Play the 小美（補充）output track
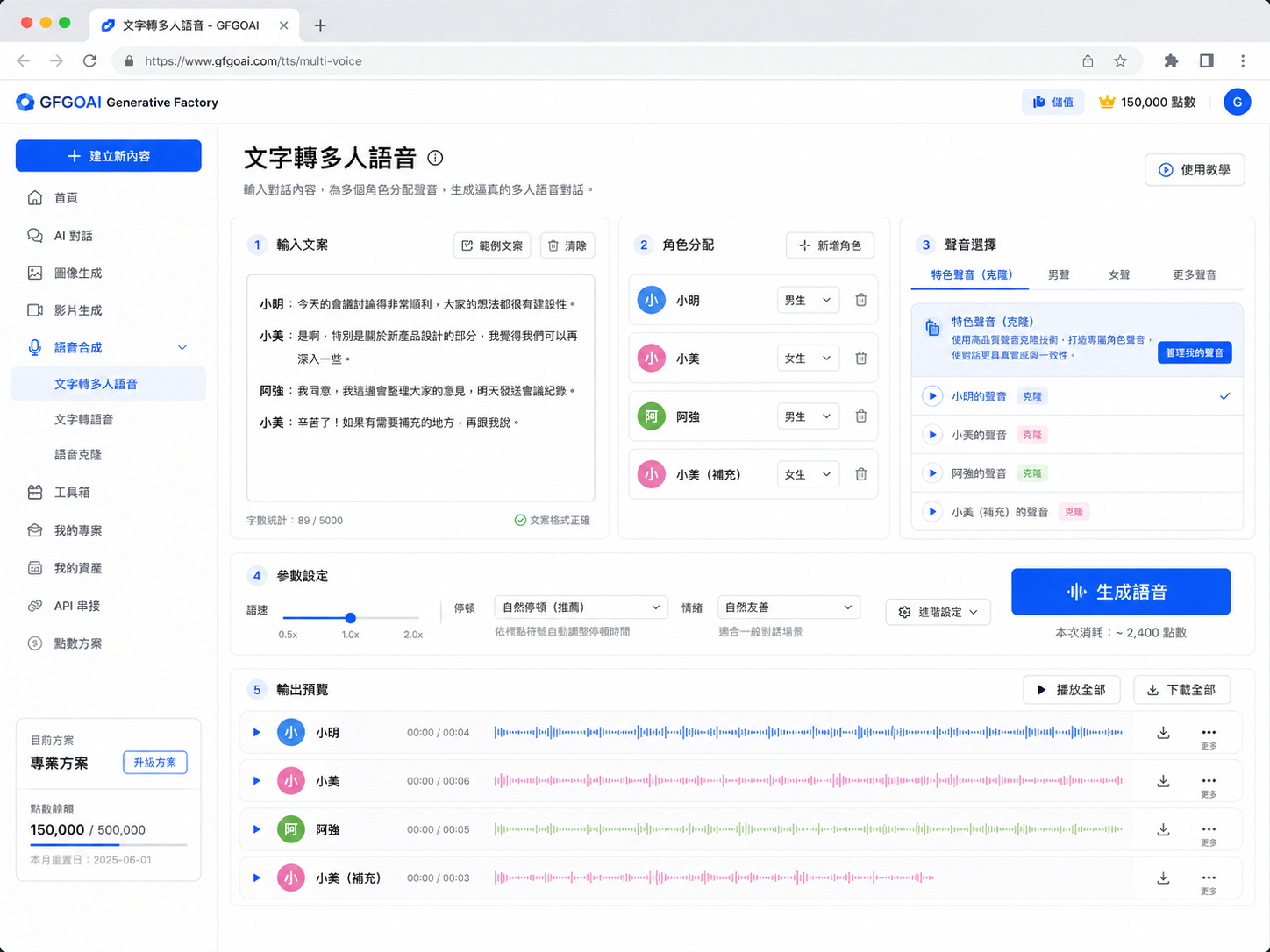Viewport: 1270px width, 952px height. point(257,877)
